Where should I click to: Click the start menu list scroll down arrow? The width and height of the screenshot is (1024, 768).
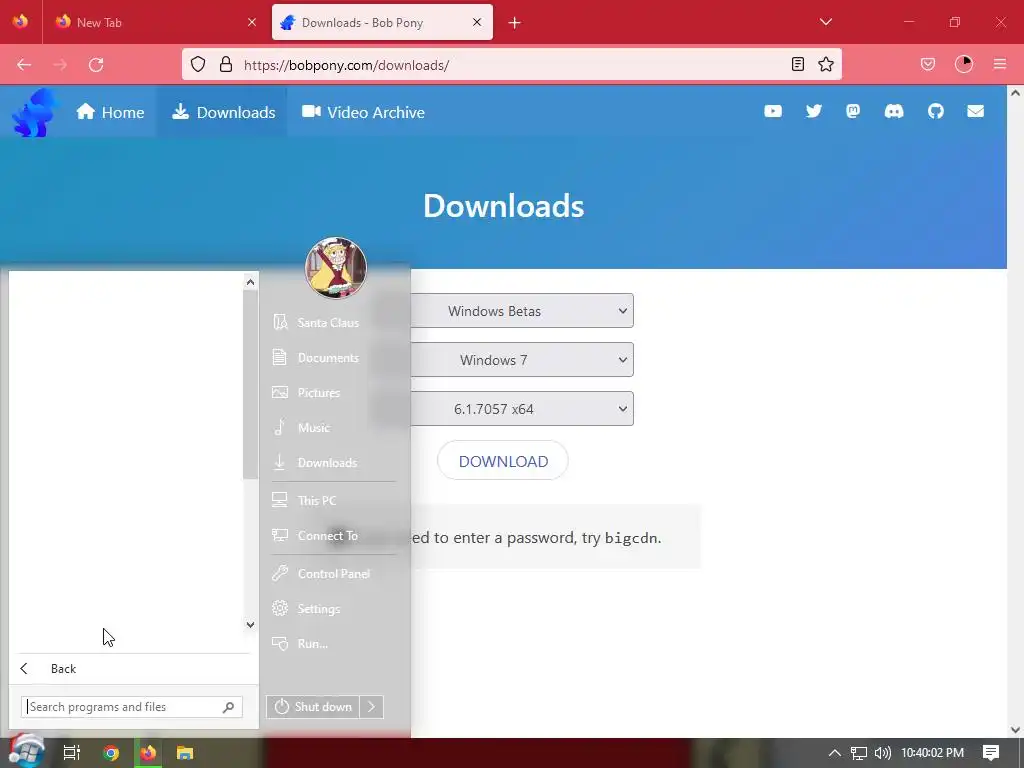[250, 624]
